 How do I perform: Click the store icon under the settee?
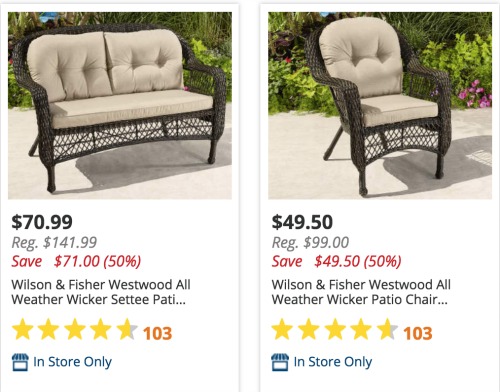20,362
